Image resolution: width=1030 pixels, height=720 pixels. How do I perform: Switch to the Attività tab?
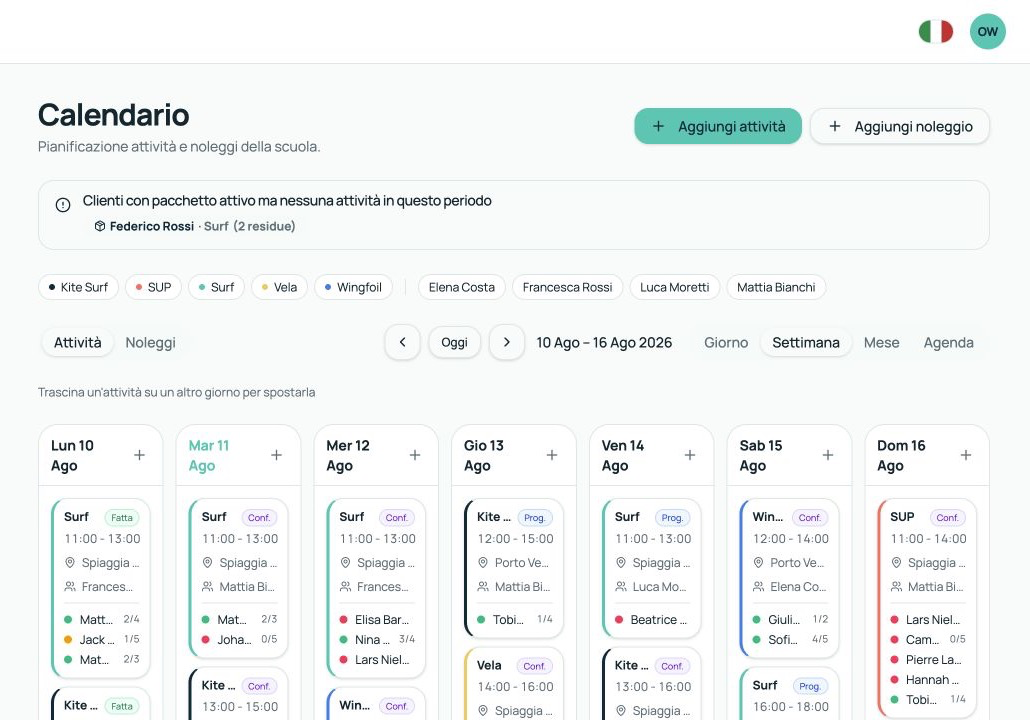pos(78,342)
